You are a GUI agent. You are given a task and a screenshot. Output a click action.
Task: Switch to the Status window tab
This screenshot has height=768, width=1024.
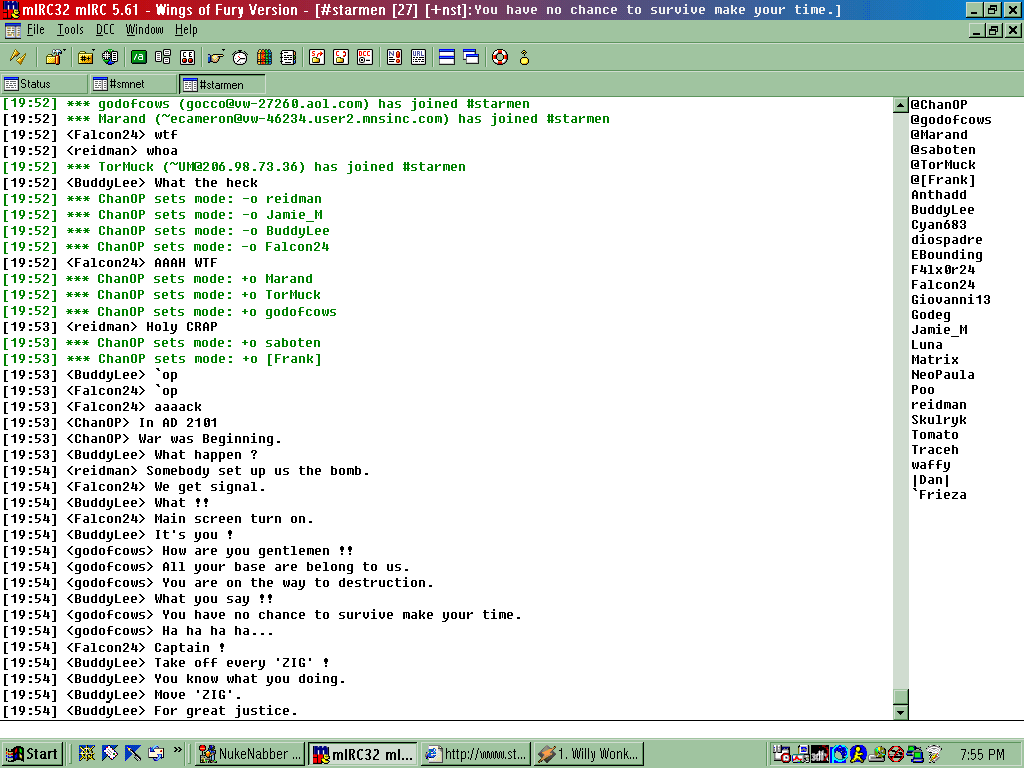coord(42,84)
